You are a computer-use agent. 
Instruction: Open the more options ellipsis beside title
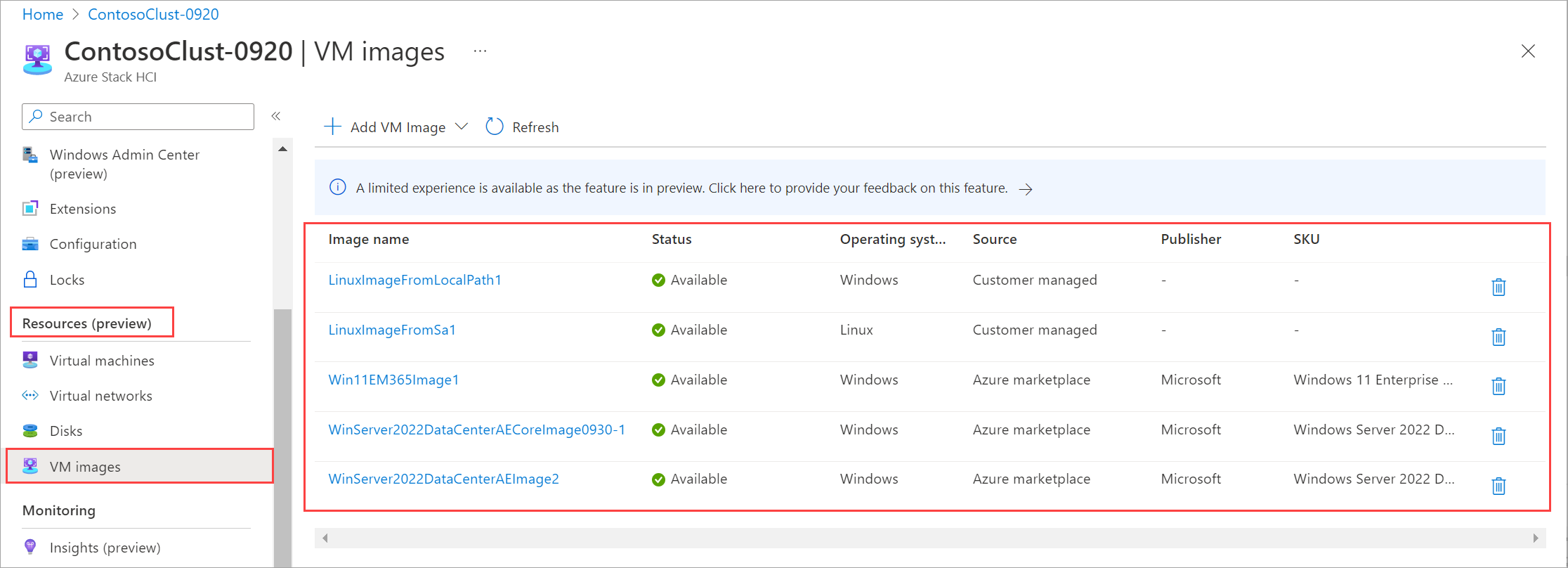point(480,51)
